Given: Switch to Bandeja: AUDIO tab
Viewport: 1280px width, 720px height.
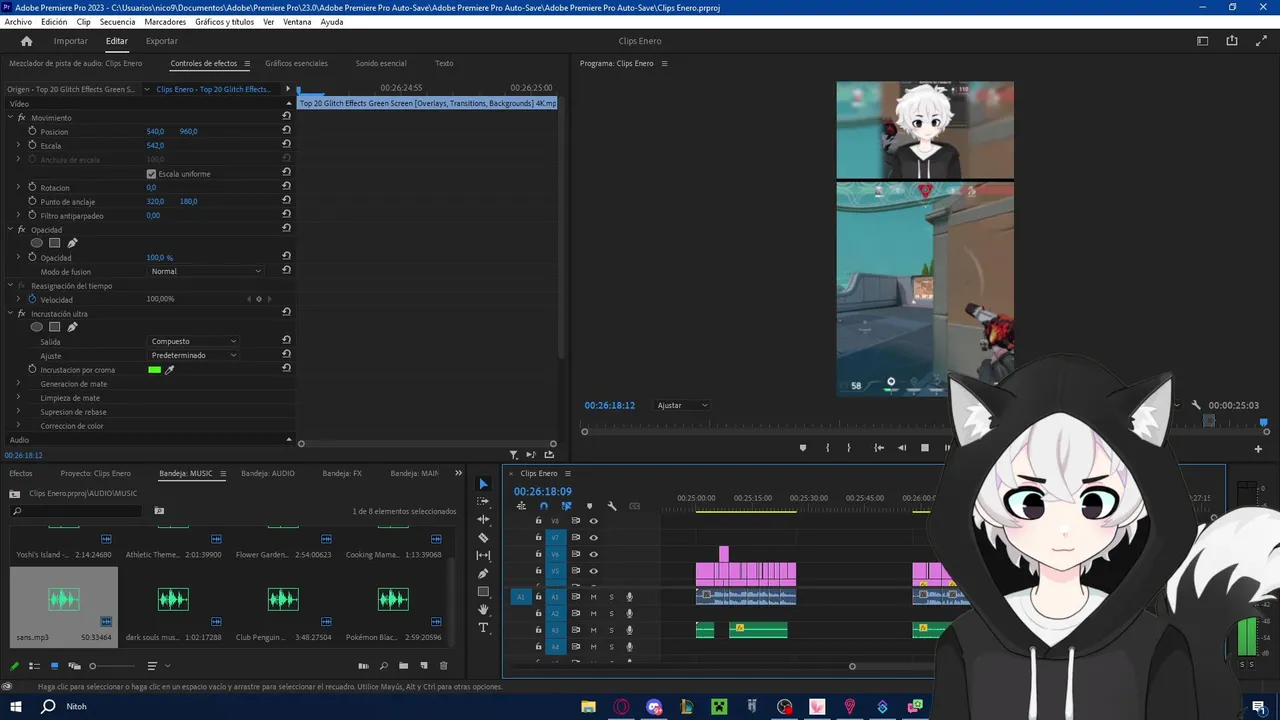Looking at the screenshot, I should [x=268, y=473].
